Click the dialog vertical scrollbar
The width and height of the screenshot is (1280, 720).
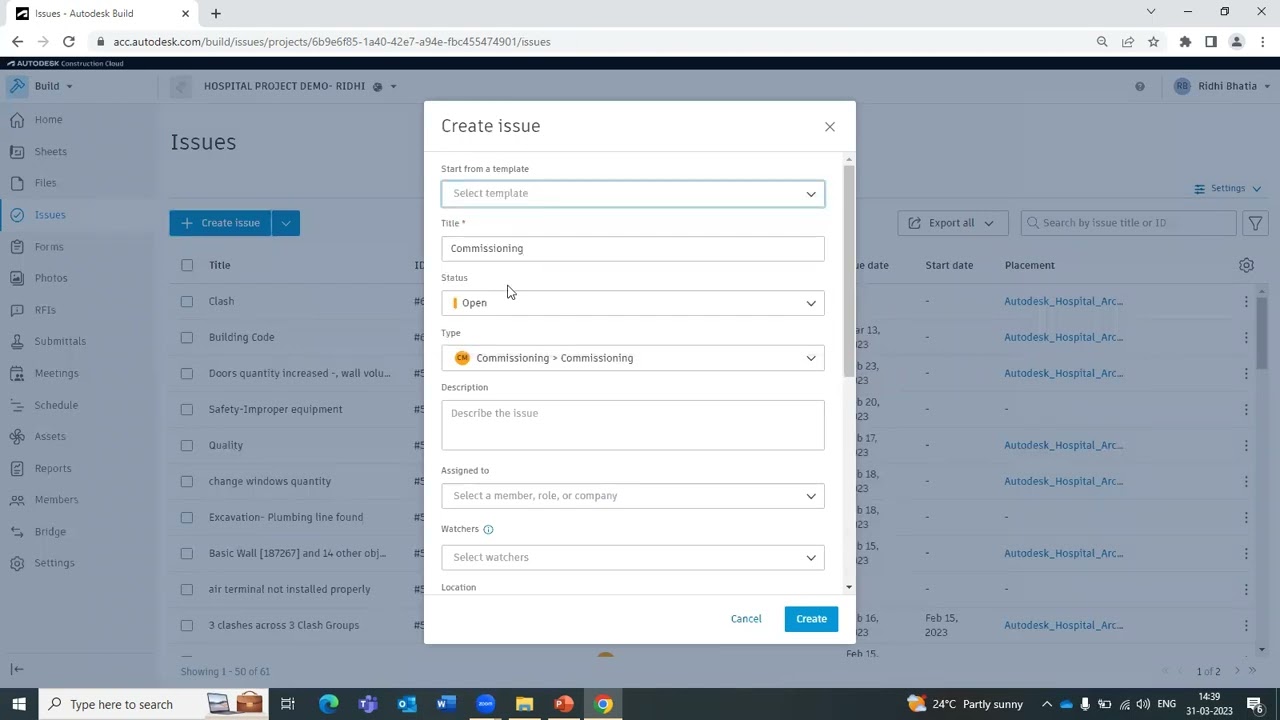(849, 270)
